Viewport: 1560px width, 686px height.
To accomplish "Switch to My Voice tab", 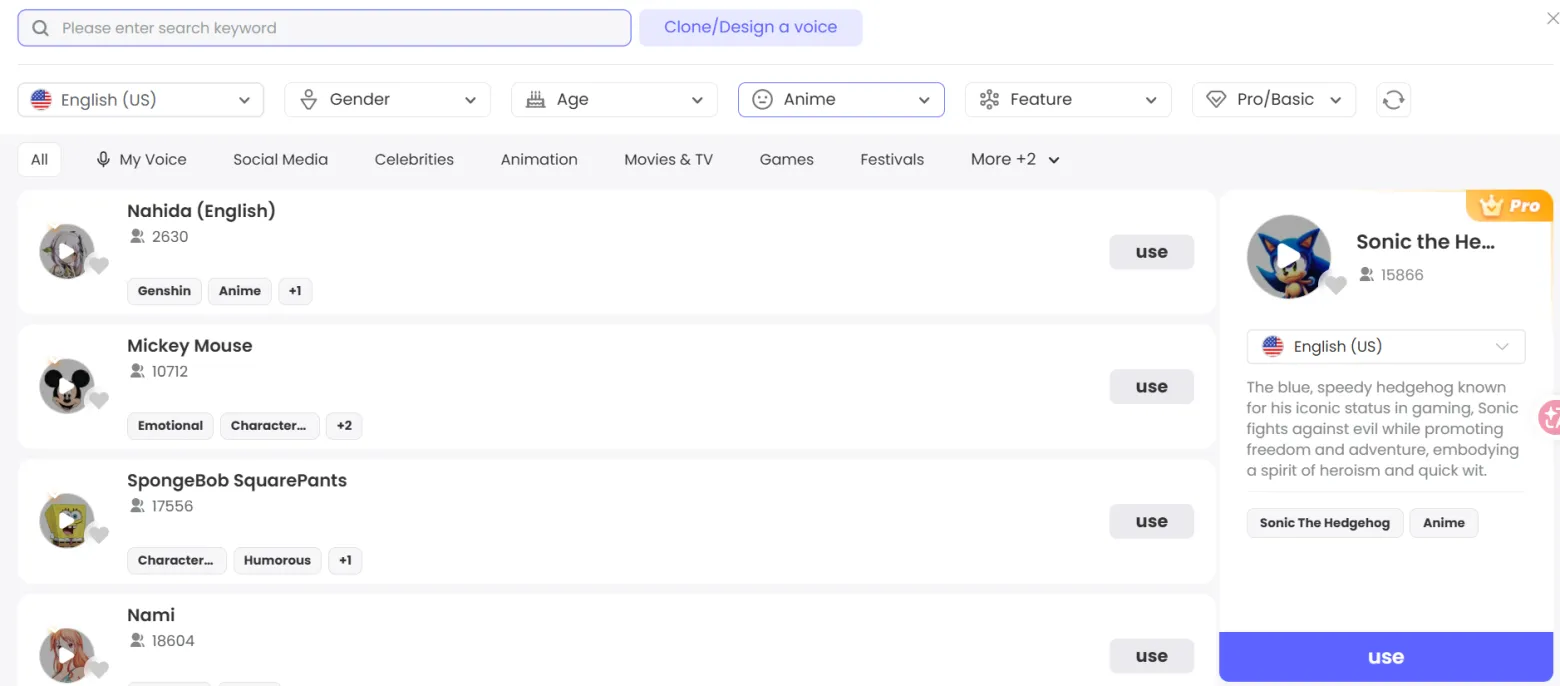I will (141, 159).
